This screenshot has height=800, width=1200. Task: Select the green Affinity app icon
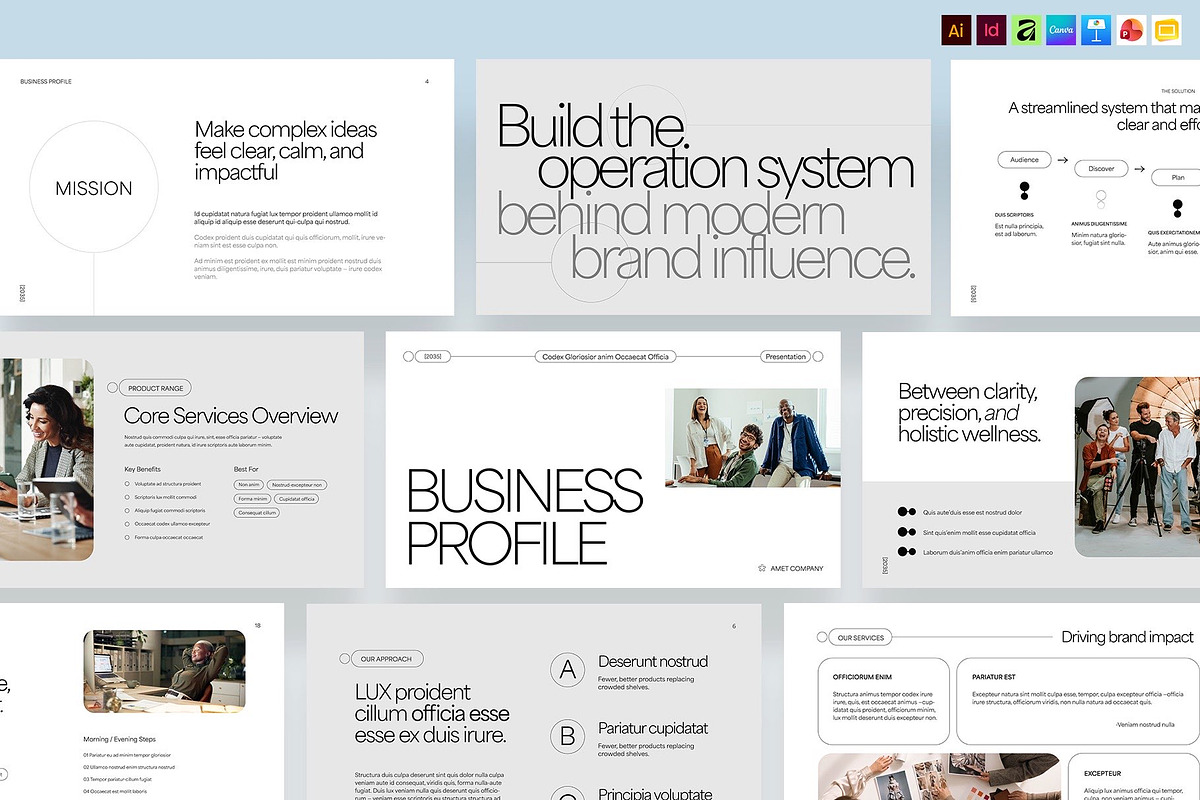[x=1027, y=30]
